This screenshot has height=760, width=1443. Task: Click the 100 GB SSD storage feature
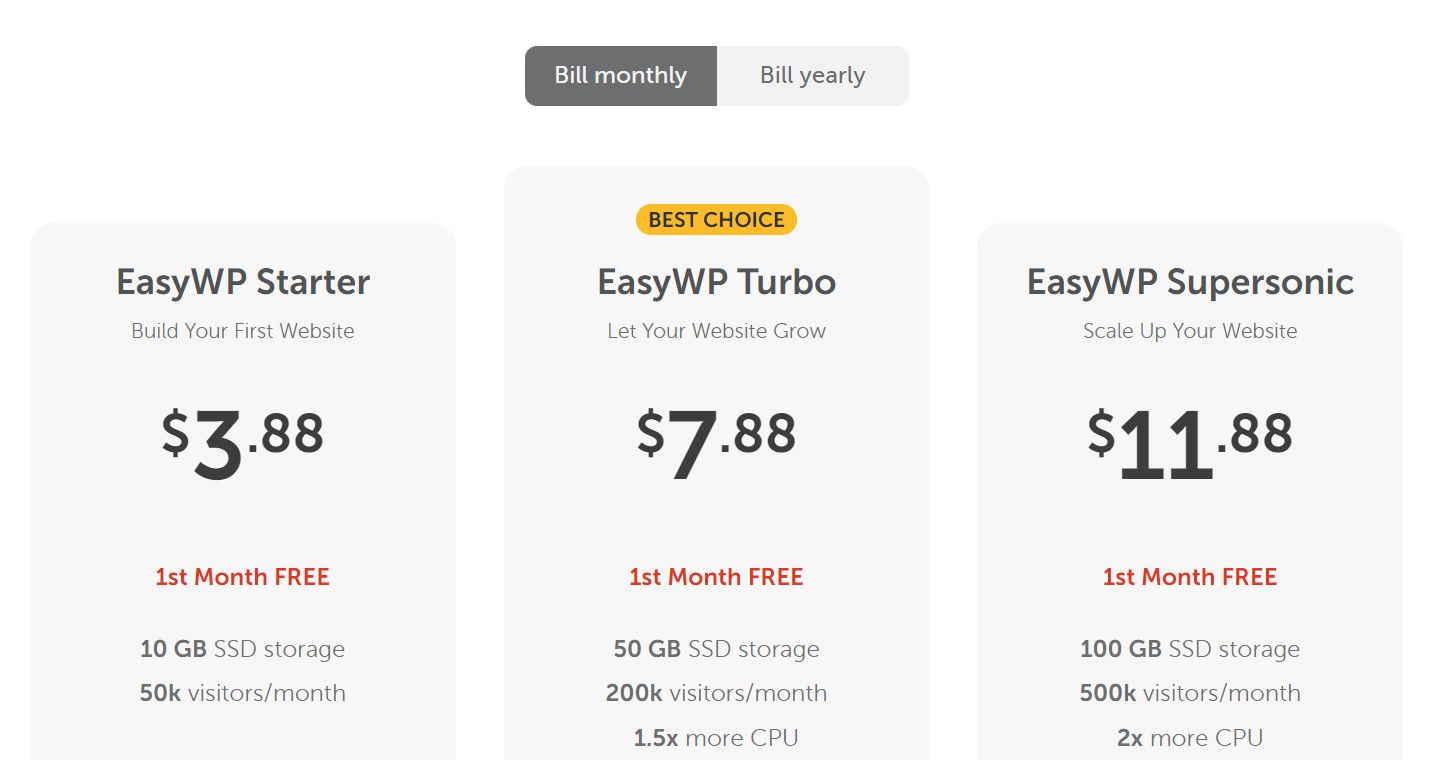click(x=1190, y=649)
